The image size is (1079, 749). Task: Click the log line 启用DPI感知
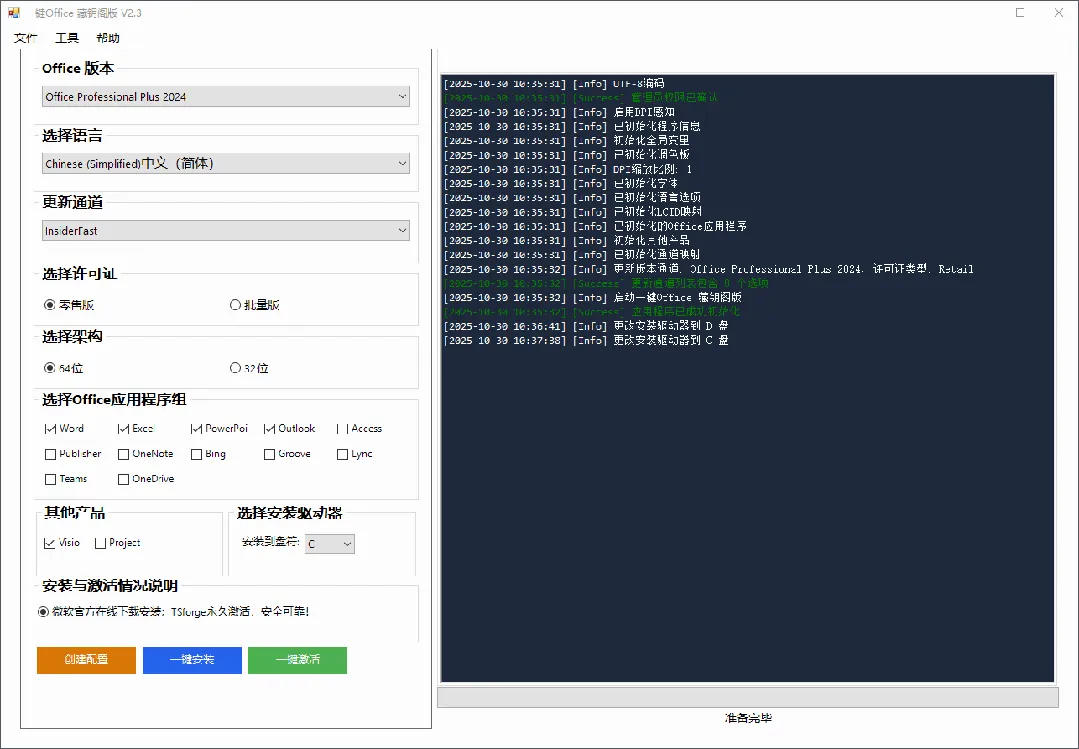tap(559, 112)
